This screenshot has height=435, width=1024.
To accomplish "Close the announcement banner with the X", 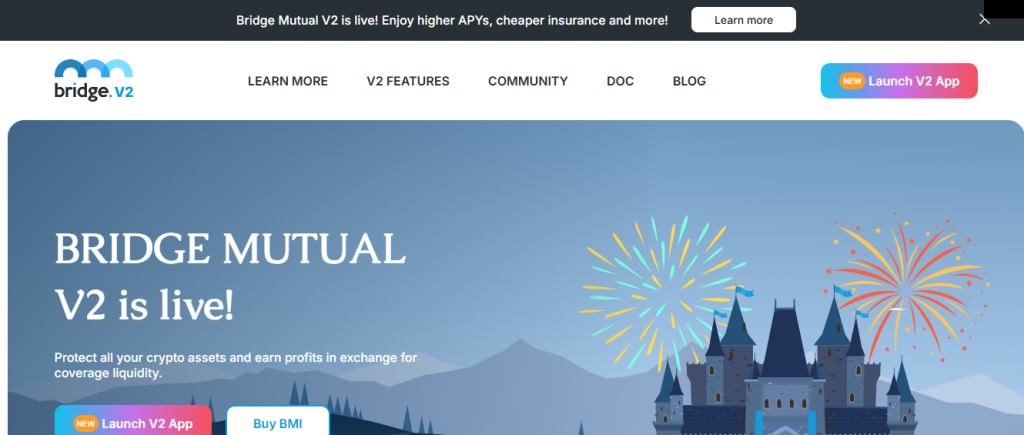I will point(984,20).
